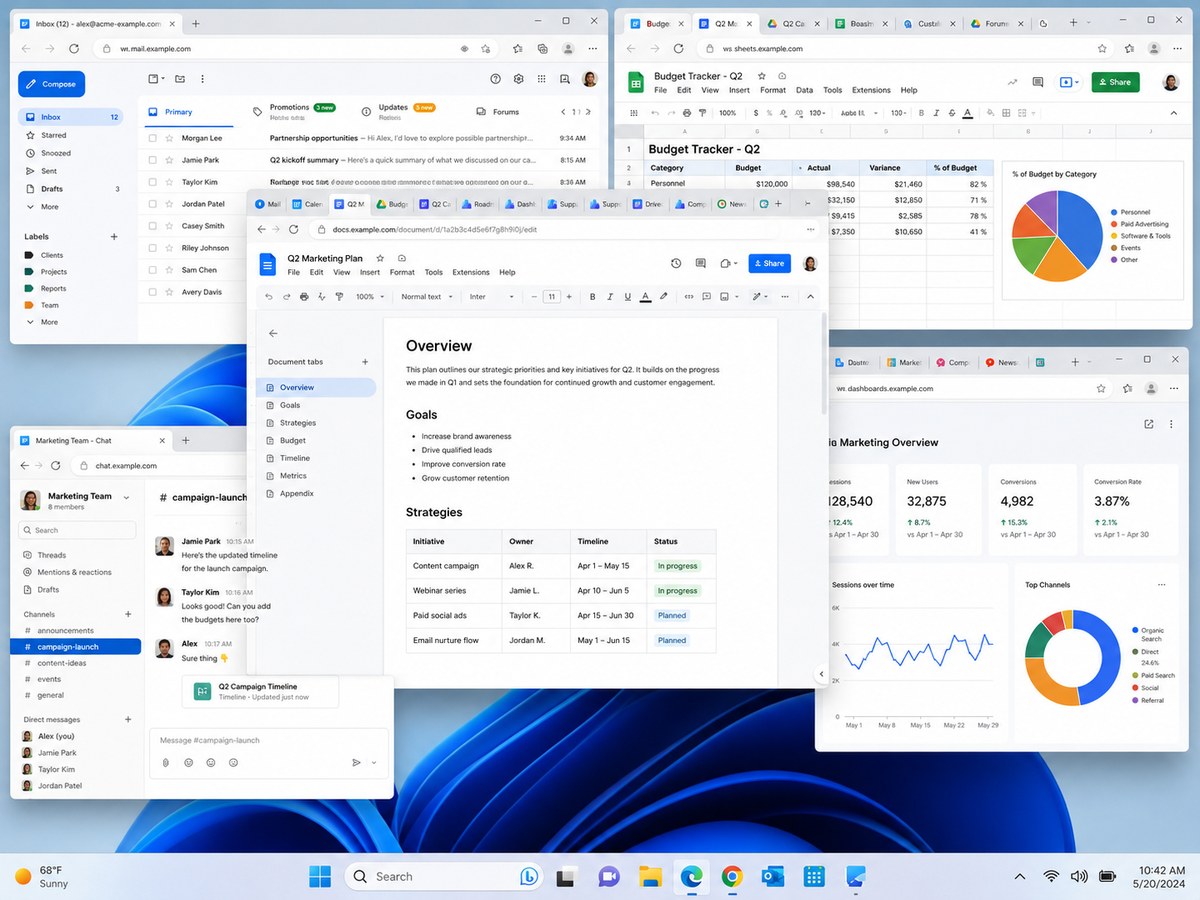The image size is (1200, 900).
Task: Attach a file in chat message box
Action: [x=166, y=762]
